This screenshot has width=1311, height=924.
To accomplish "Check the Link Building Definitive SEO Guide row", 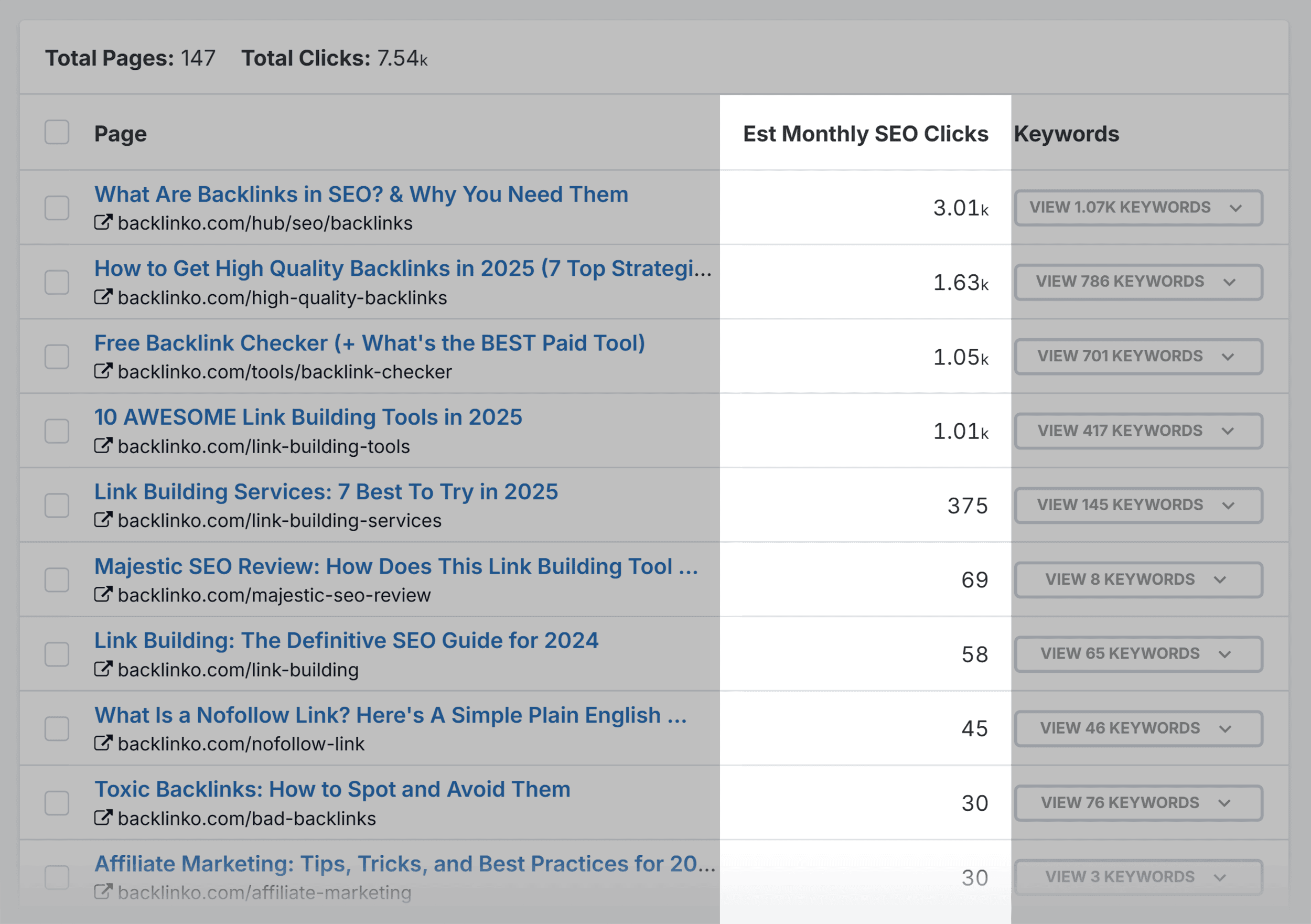I will [x=57, y=654].
